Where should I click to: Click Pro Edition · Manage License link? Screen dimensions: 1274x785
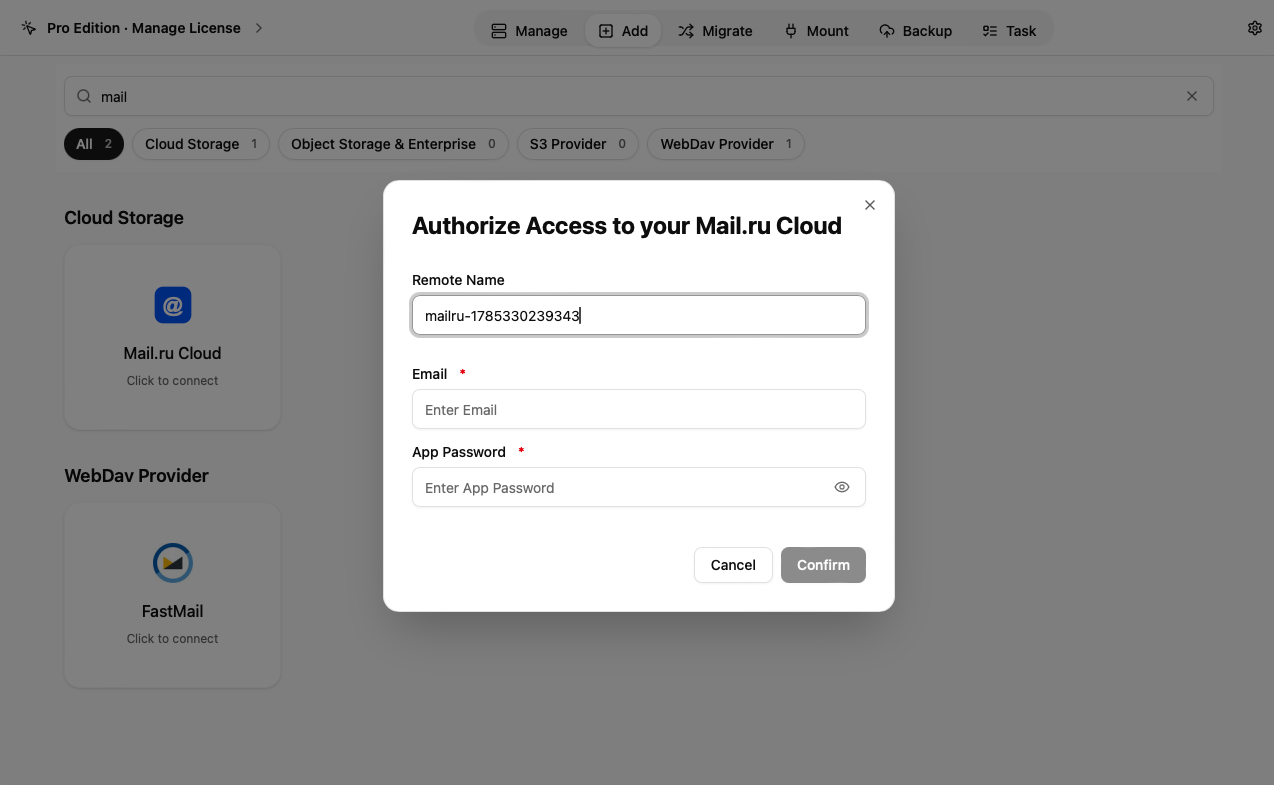click(x=144, y=28)
